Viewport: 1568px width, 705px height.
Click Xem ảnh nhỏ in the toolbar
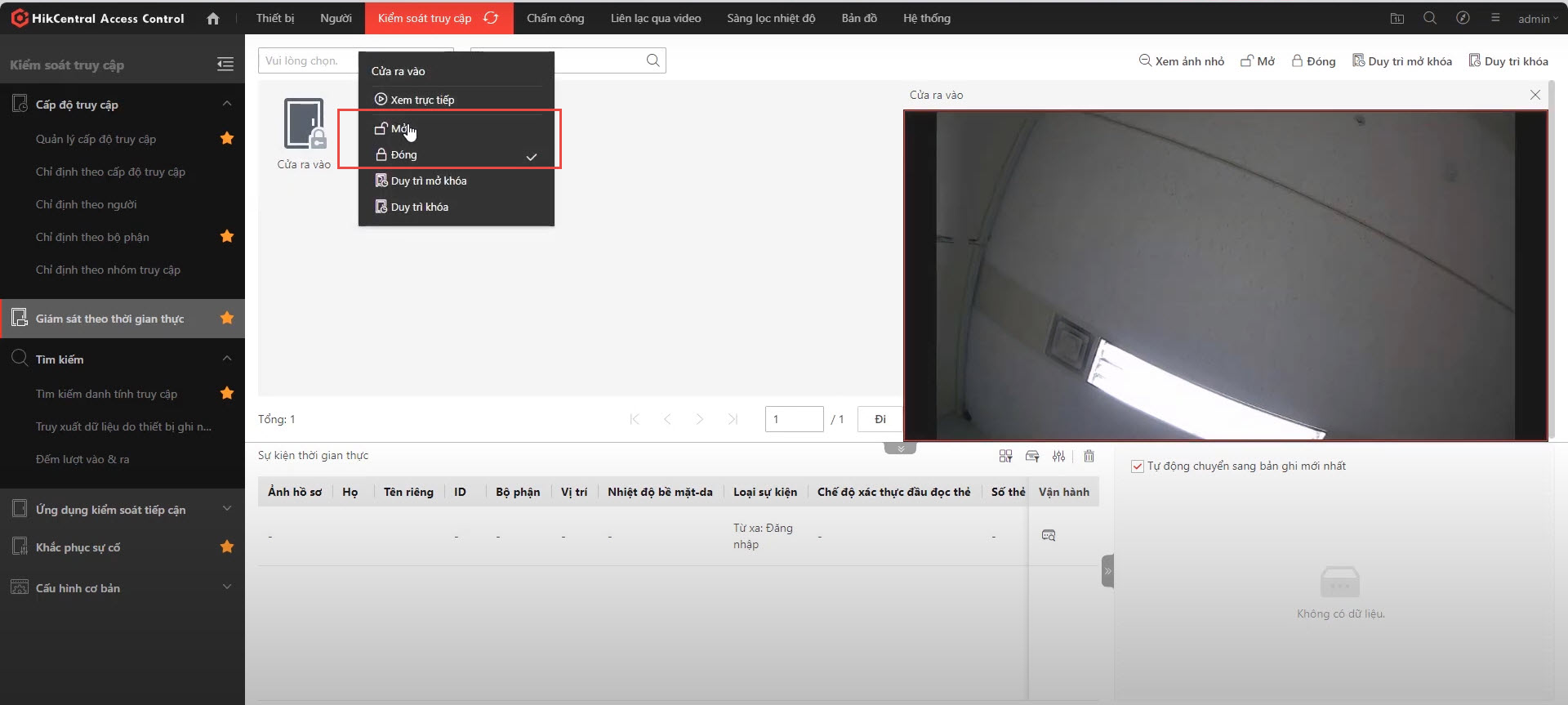[1182, 61]
